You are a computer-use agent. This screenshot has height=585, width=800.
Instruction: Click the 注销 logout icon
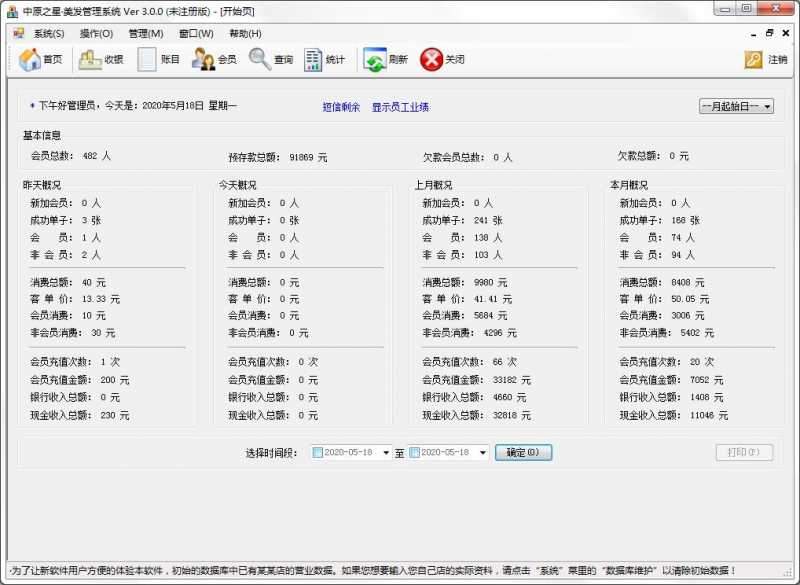[766, 58]
